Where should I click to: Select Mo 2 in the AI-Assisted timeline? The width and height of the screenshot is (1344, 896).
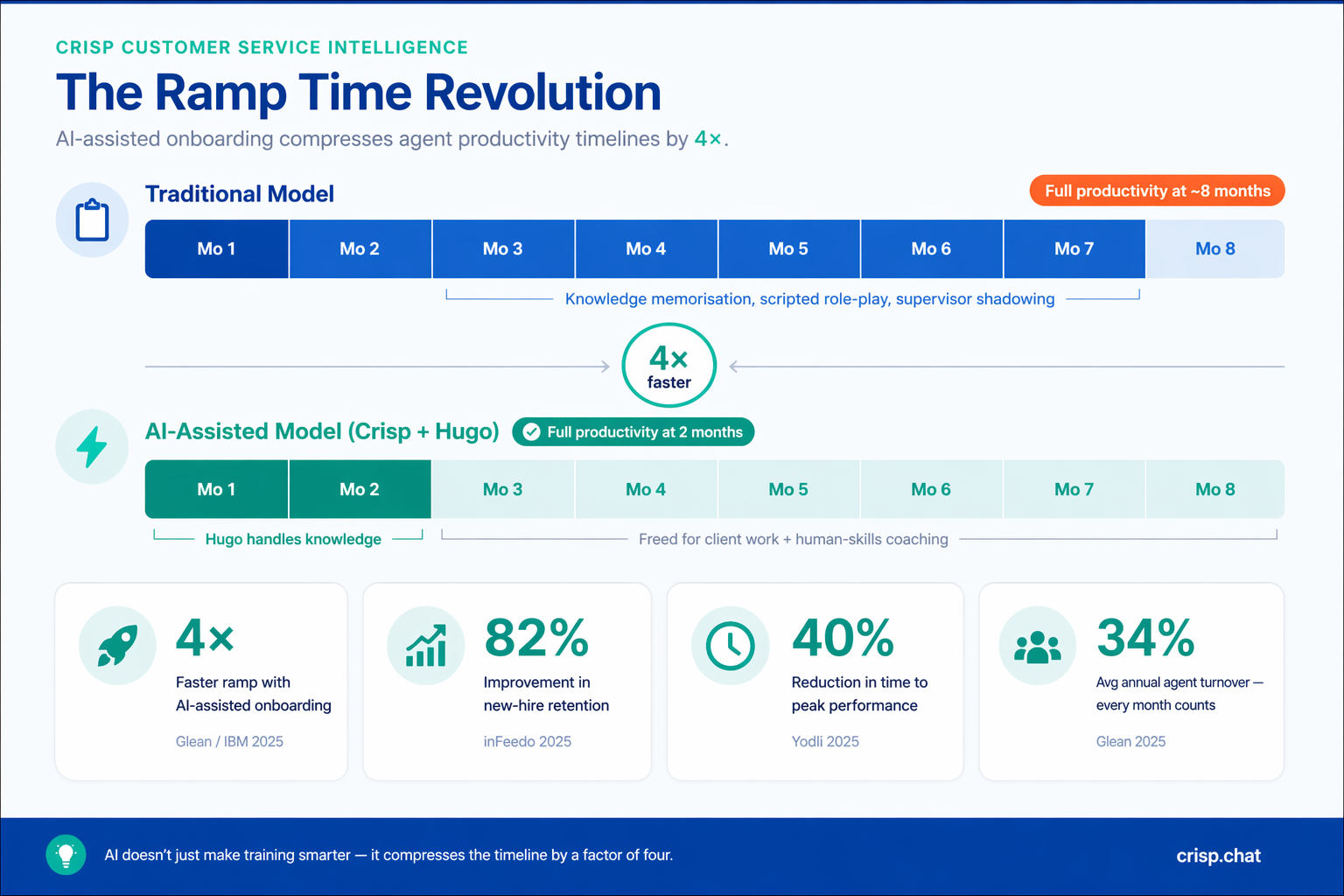360,489
